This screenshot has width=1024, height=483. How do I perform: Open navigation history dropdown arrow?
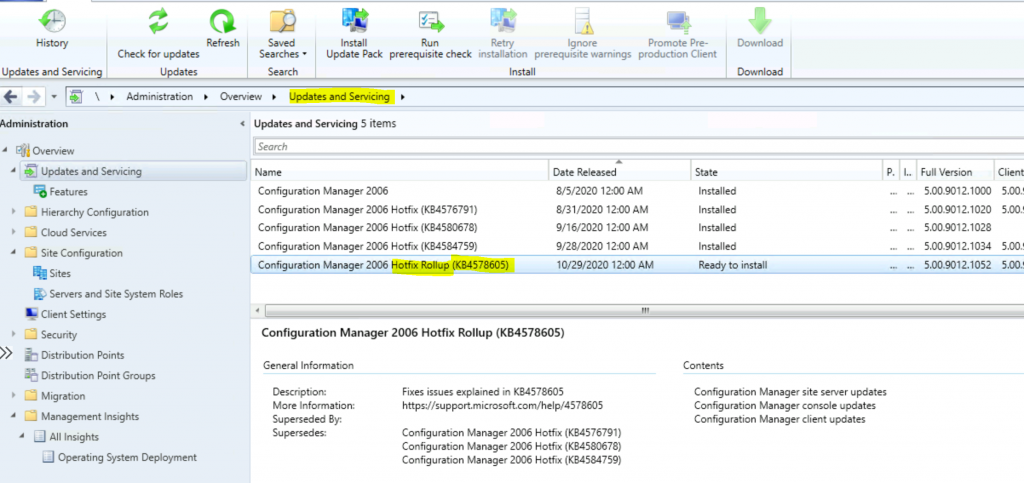(x=54, y=97)
